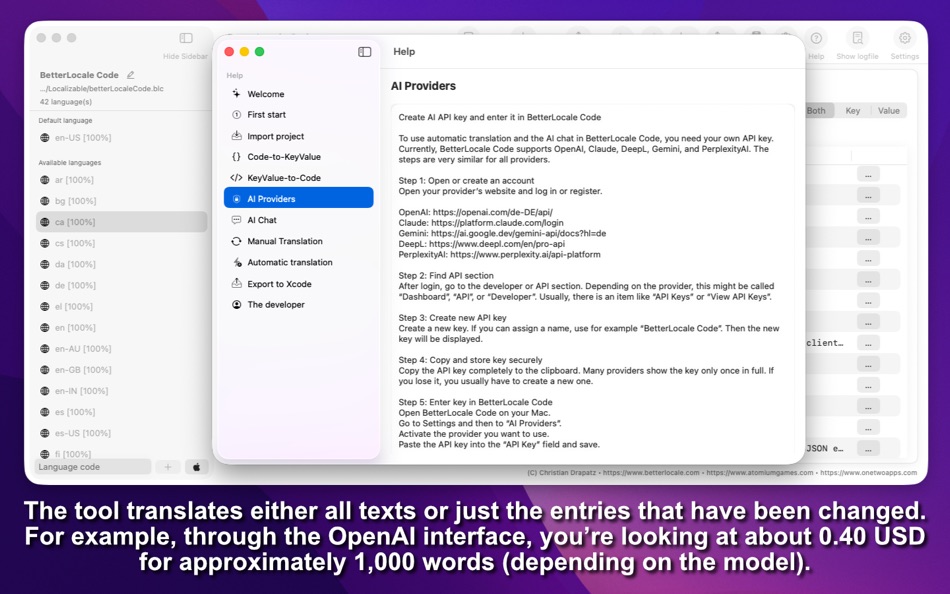
Task: Open The developer help page
Action: [x=238, y=304]
